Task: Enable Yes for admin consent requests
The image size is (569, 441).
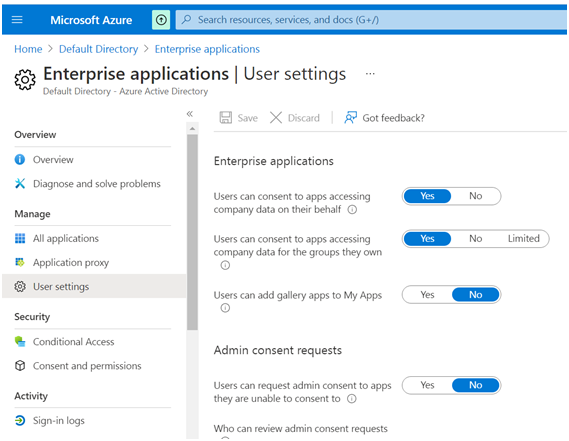Action: (x=427, y=385)
